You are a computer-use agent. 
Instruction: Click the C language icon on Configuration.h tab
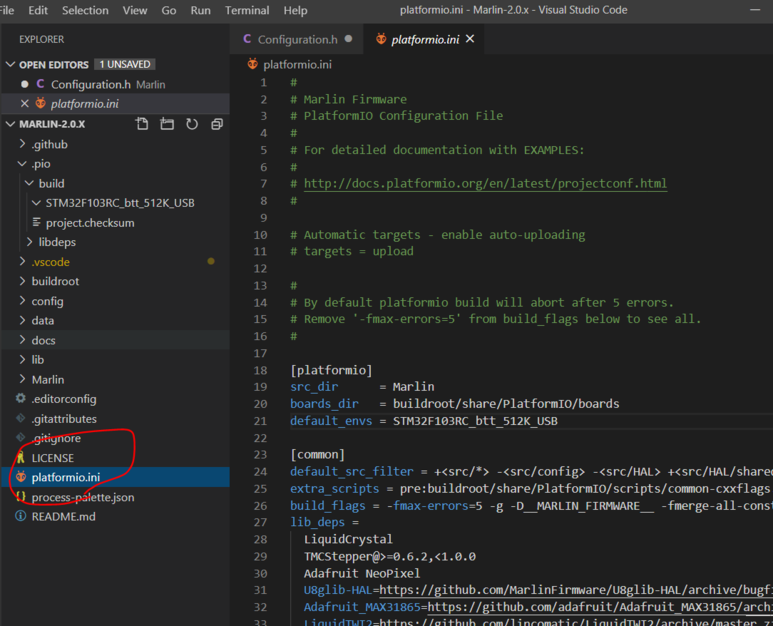pyautogui.click(x=247, y=39)
